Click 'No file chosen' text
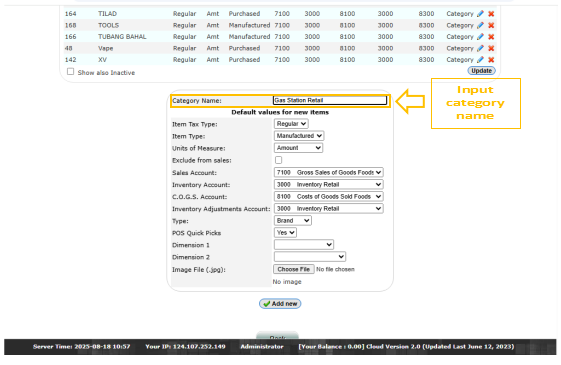 [335, 269]
